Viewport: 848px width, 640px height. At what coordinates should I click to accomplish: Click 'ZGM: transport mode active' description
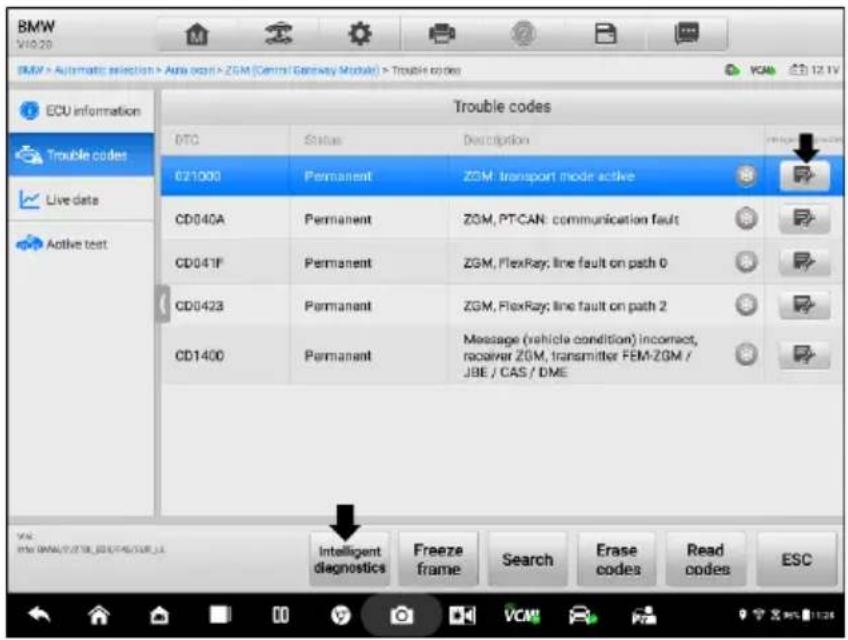(x=548, y=176)
